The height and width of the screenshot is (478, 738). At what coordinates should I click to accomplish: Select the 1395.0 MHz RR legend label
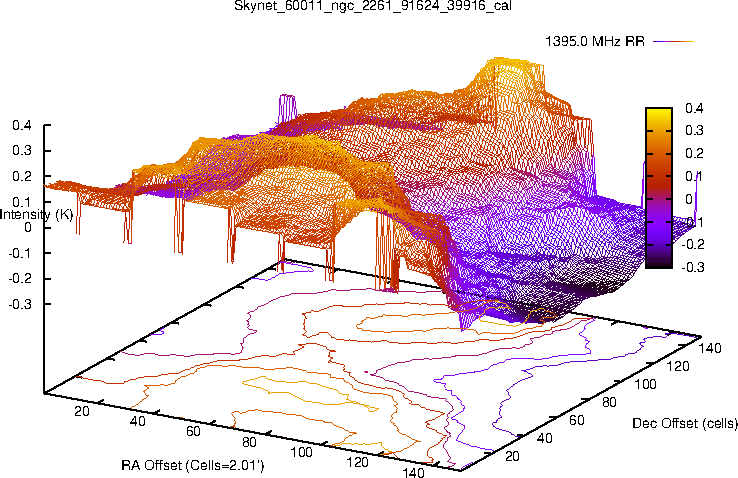(595, 41)
